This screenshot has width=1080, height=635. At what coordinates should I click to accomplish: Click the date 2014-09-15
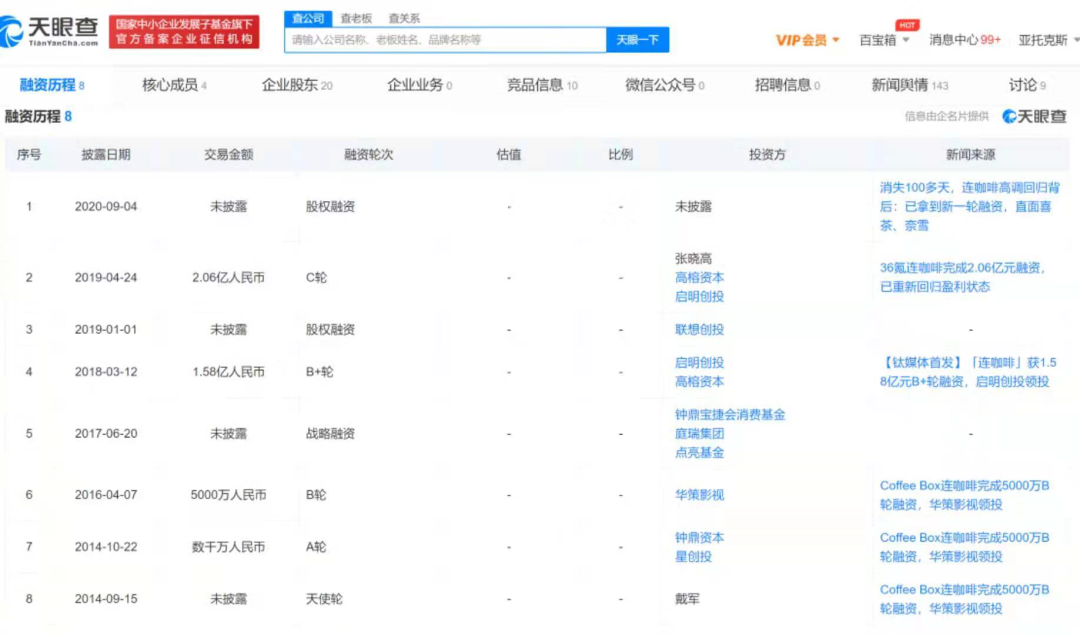pos(106,599)
